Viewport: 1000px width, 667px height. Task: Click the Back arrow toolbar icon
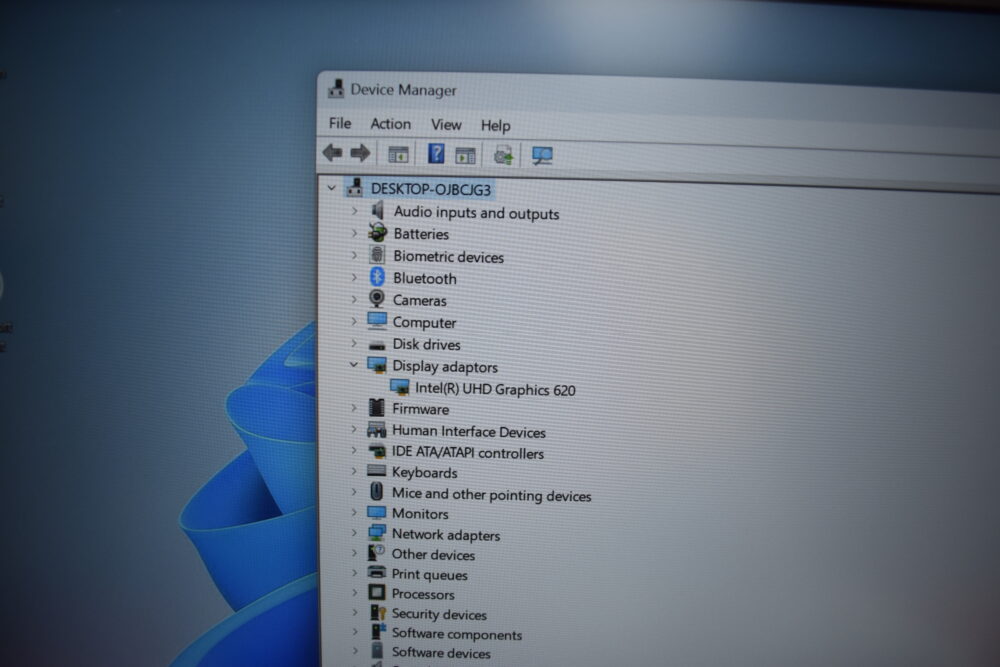[332, 152]
